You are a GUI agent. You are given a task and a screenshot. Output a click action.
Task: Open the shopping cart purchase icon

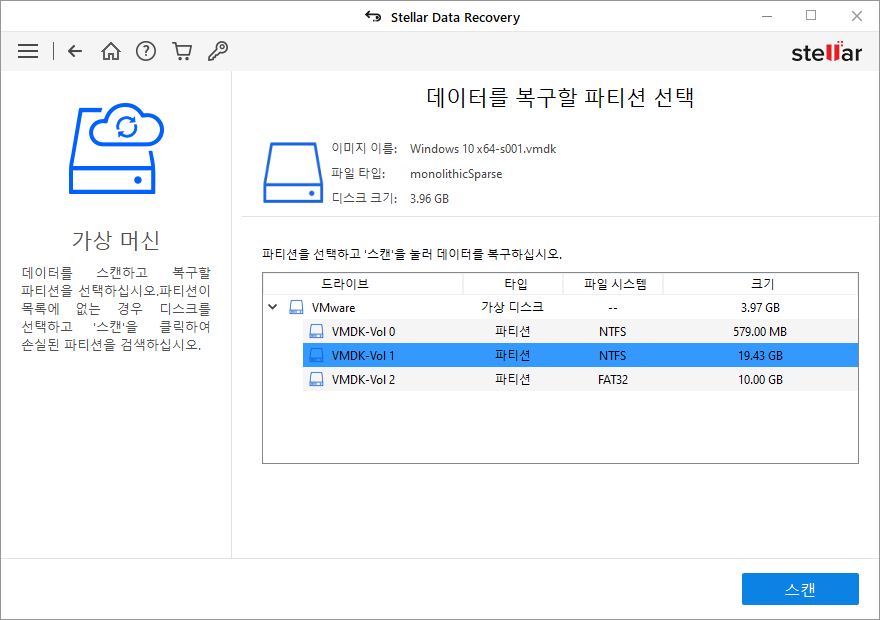182,51
